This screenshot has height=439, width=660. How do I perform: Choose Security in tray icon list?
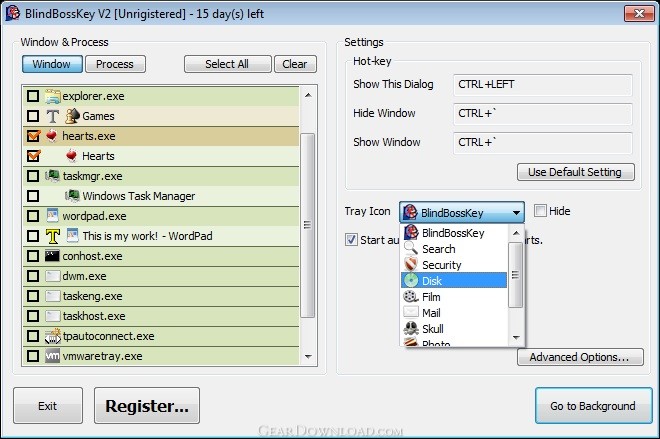454,265
